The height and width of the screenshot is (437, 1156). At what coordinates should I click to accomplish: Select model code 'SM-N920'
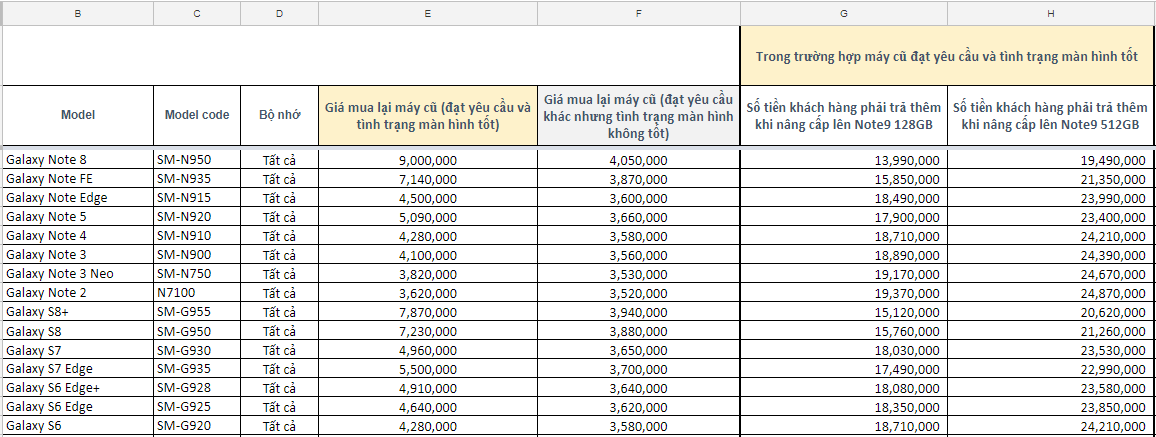coord(197,217)
